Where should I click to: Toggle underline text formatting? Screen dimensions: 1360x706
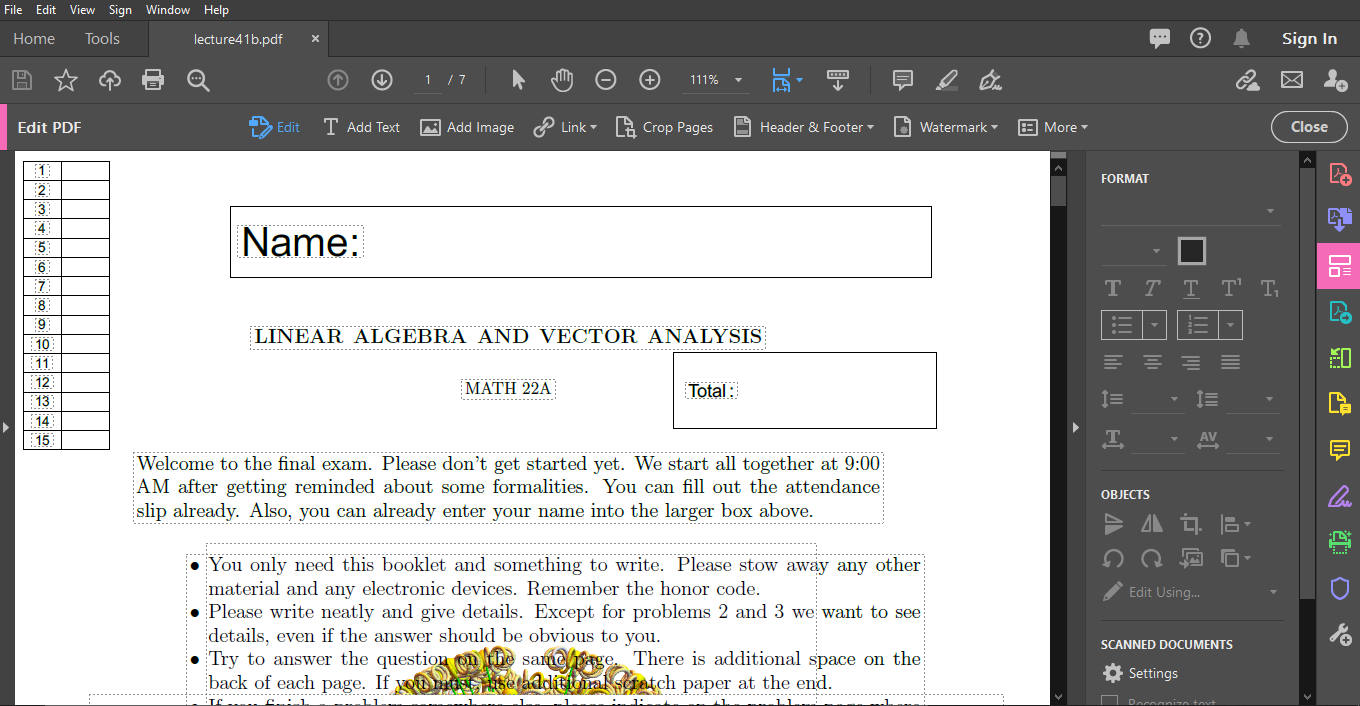[1190, 288]
